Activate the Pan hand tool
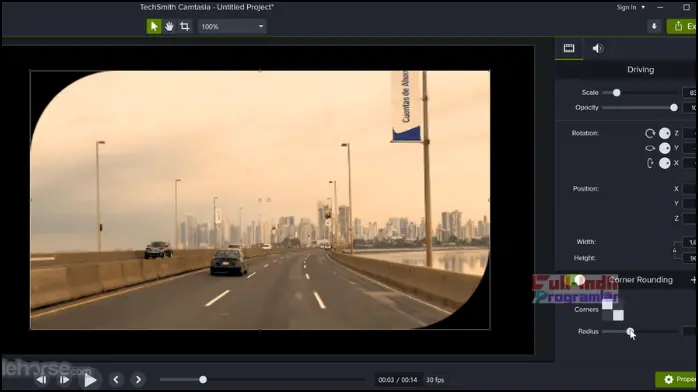698x392 pixels. pos(169,26)
